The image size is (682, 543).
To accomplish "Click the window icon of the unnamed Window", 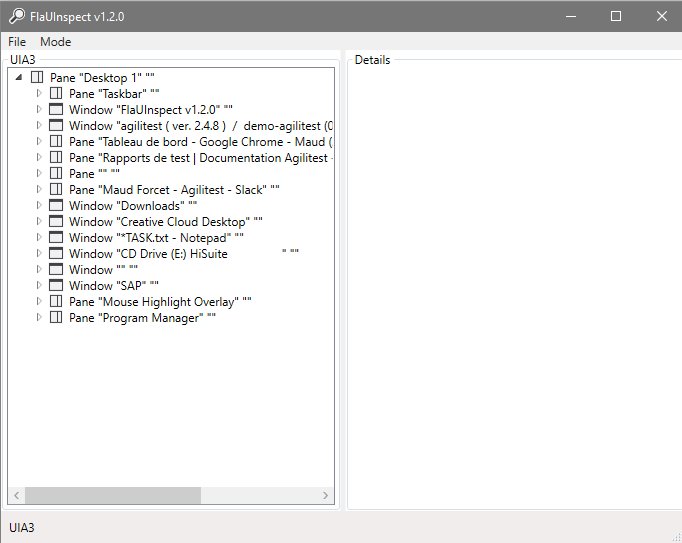I will click(56, 269).
